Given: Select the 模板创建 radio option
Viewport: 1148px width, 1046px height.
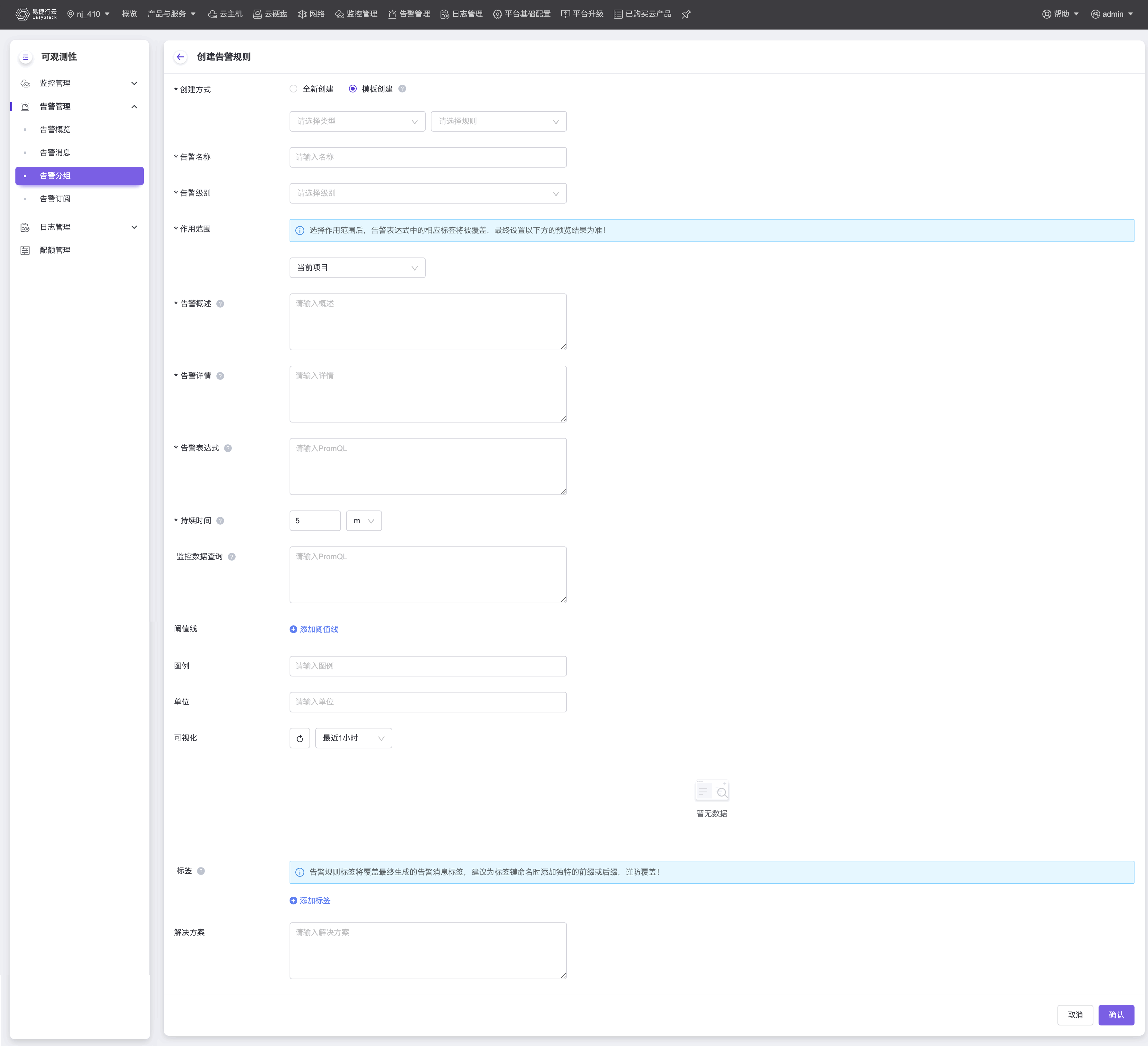Looking at the screenshot, I should coord(352,89).
